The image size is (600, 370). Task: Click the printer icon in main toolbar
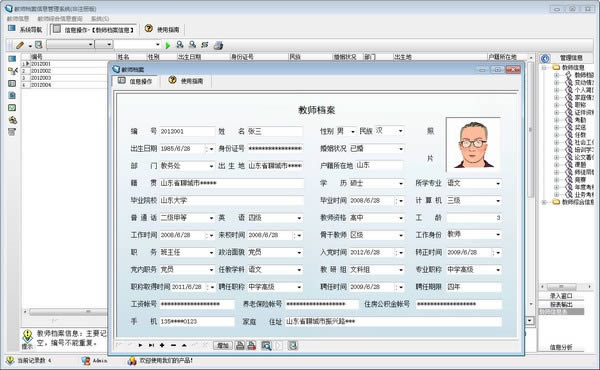click(218, 45)
